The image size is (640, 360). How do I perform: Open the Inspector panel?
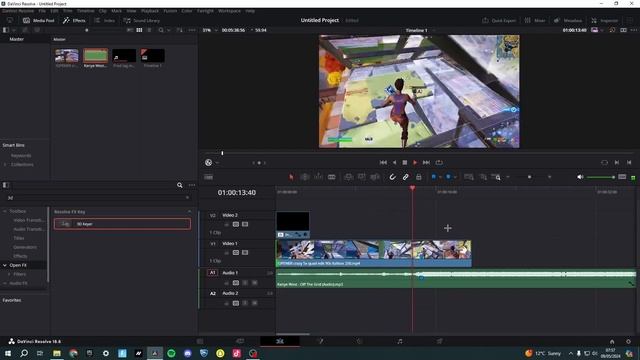pyautogui.click(x=604, y=20)
